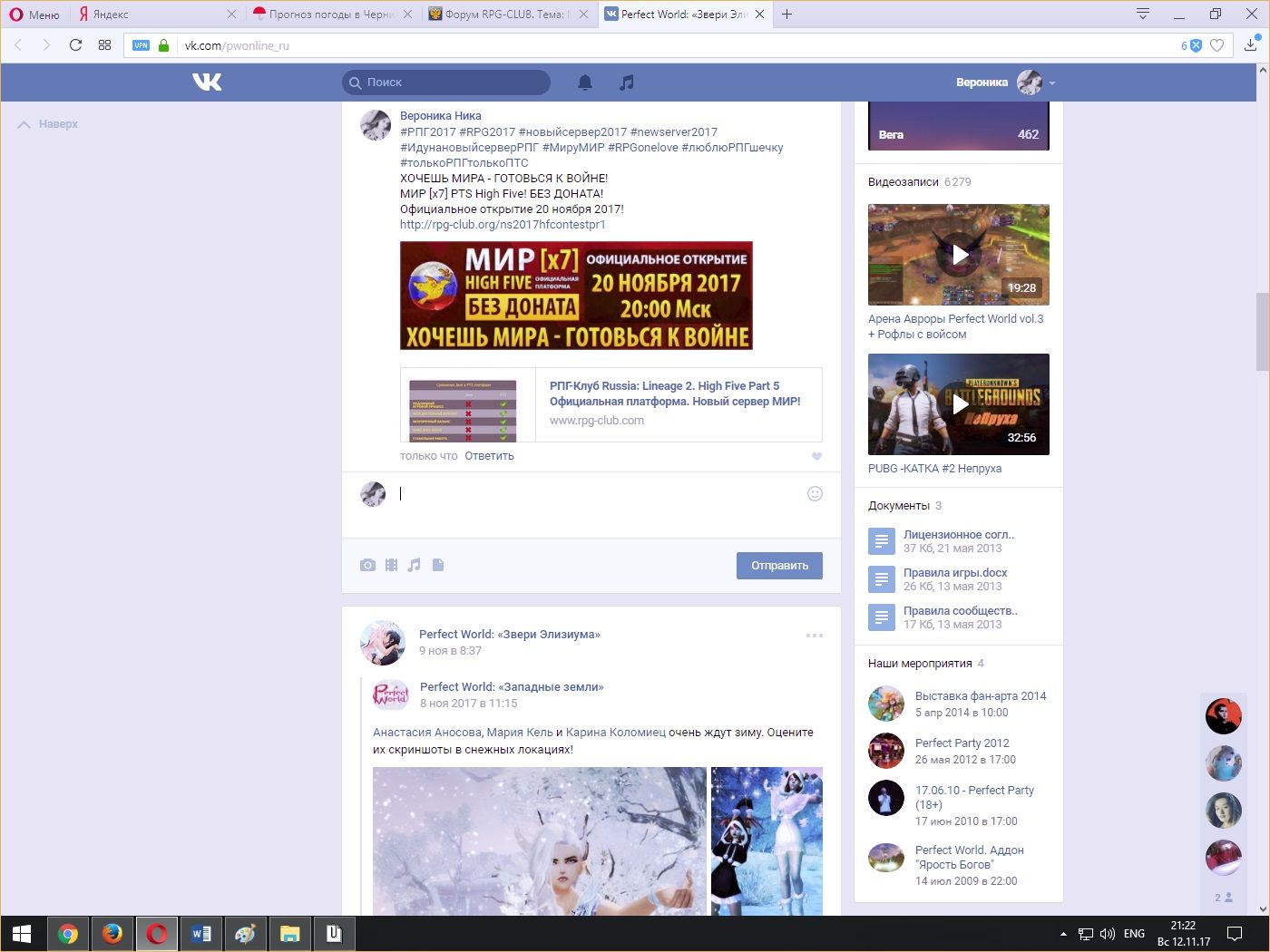Screen dimensions: 1270x952
Task: Open the VK music player icon
Action: click(626, 83)
